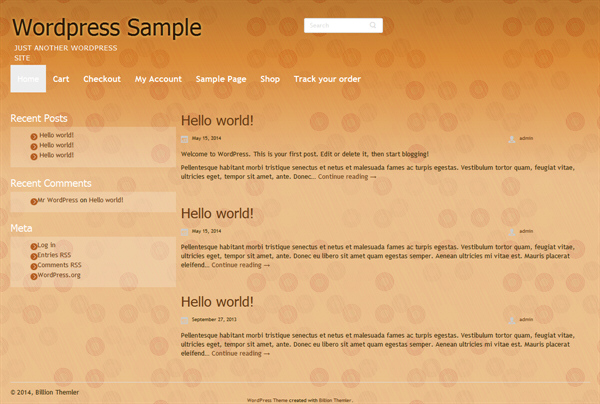This screenshot has width=600, height=404.
Task: Open the WordPress.org link
Action: tap(59, 275)
